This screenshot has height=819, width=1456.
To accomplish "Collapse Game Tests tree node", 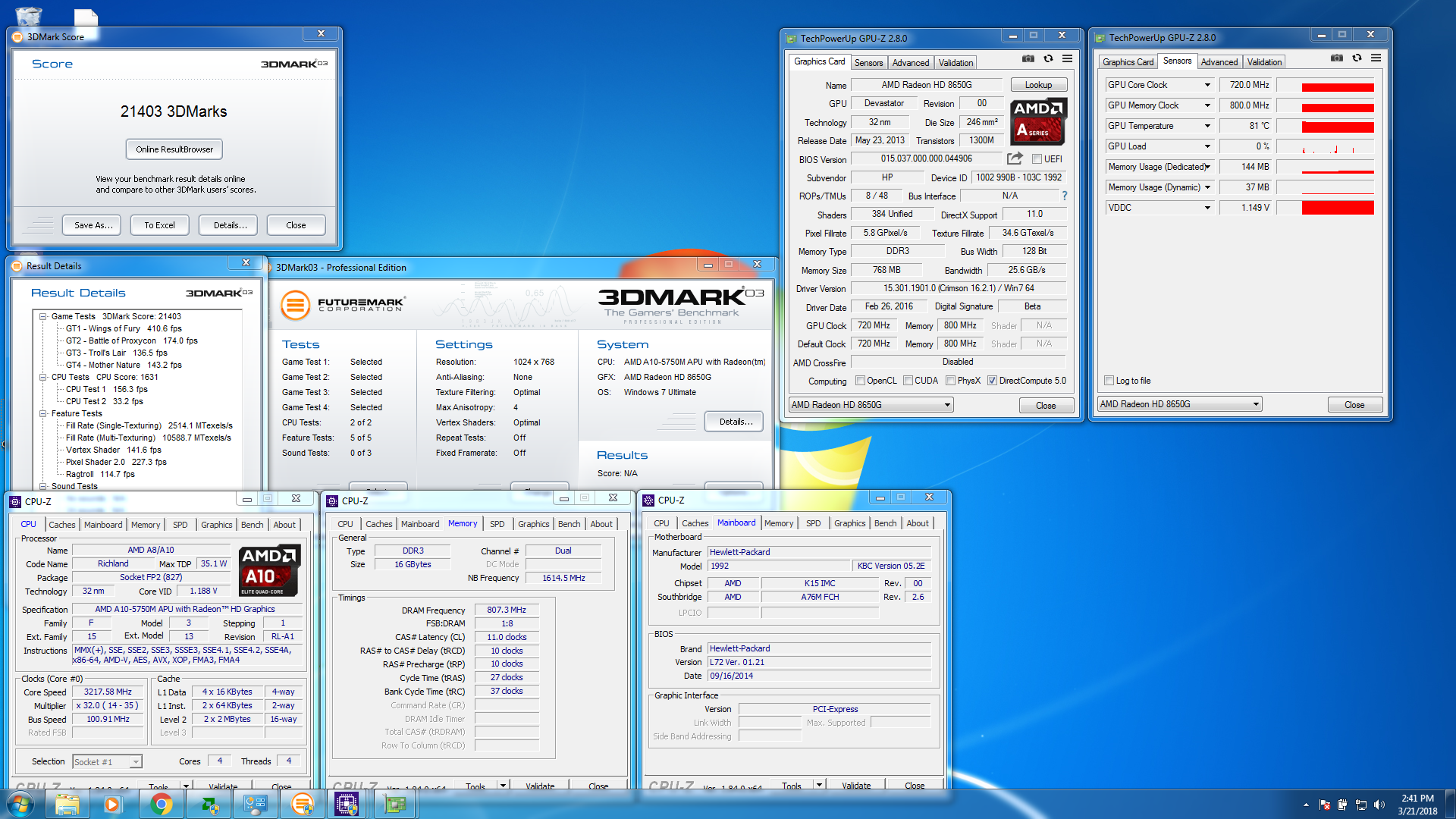I will [43, 316].
